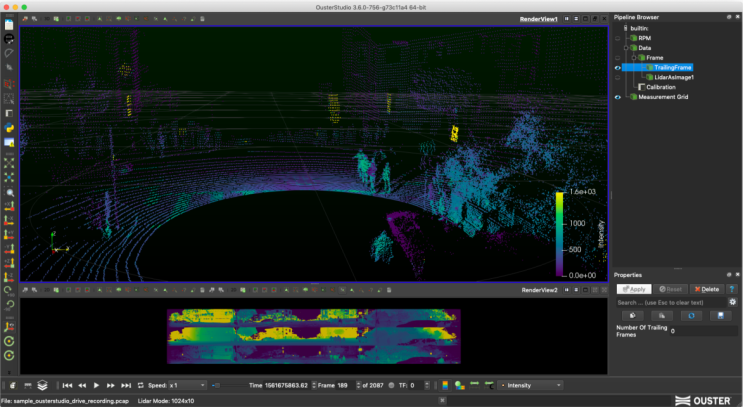Show the Frame source via its eye
The image size is (743, 407).
pyautogui.click(x=617, y=58)
